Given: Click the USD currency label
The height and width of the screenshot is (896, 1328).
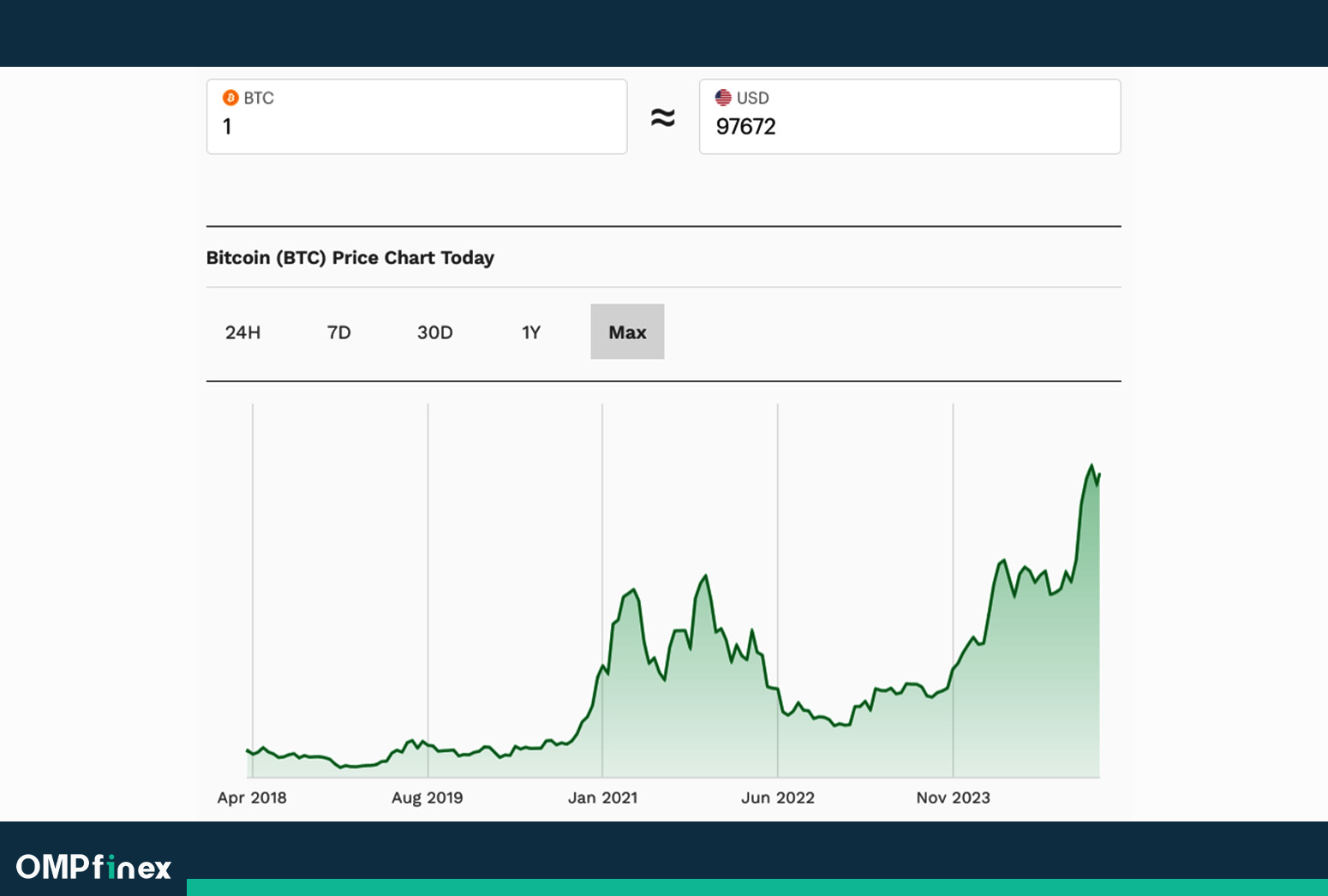Looking at the screenshot, I should click(753, 98).
